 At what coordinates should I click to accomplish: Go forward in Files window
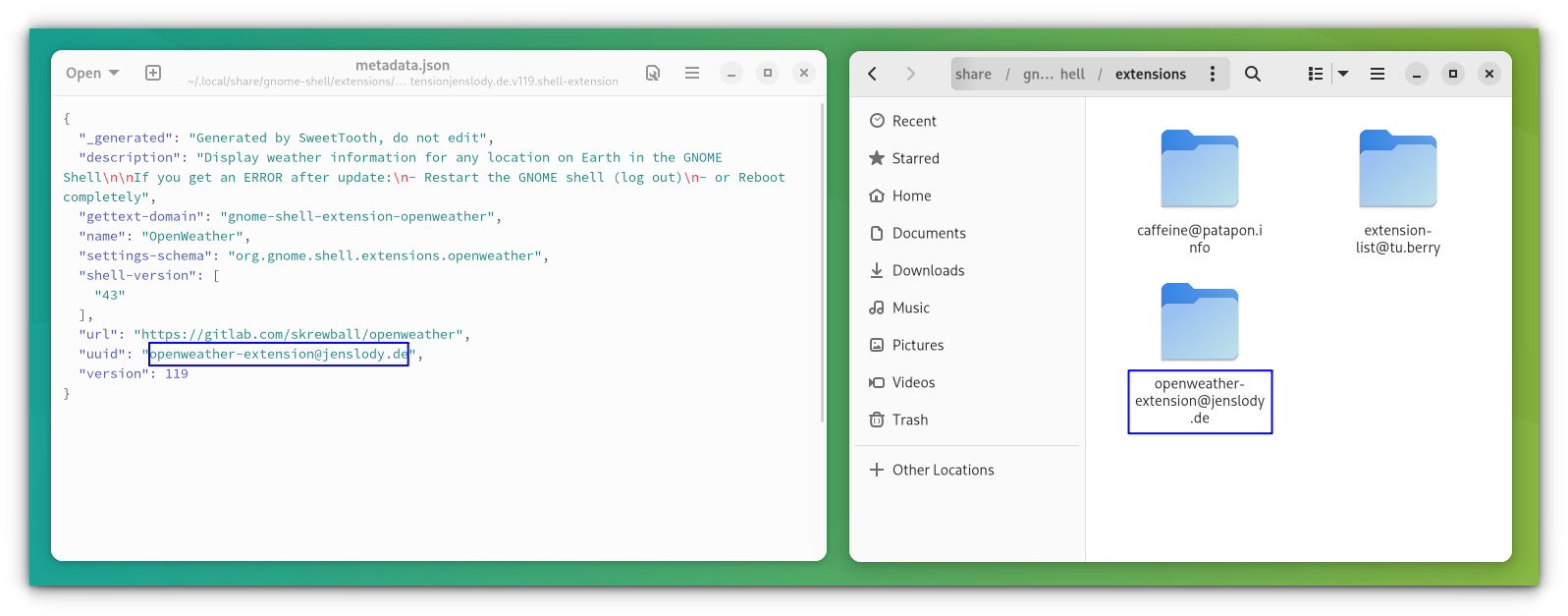911,74
